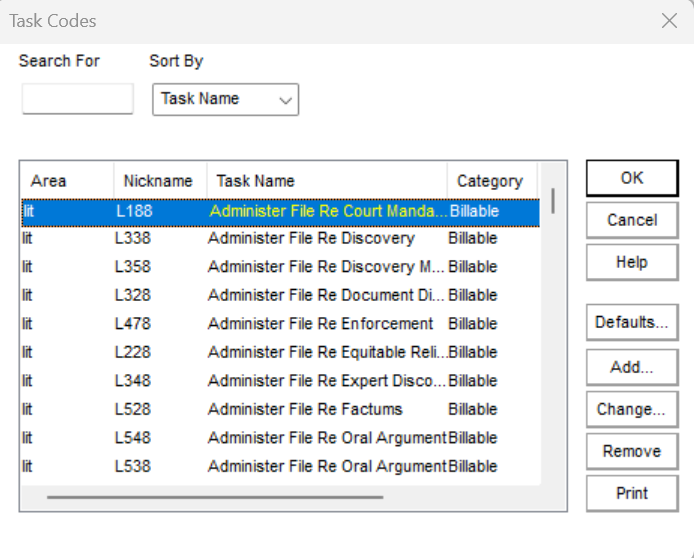The width and height of the screenshot is (694, 558).
Task: Remove the selected task code
Action: click(631, 451)
